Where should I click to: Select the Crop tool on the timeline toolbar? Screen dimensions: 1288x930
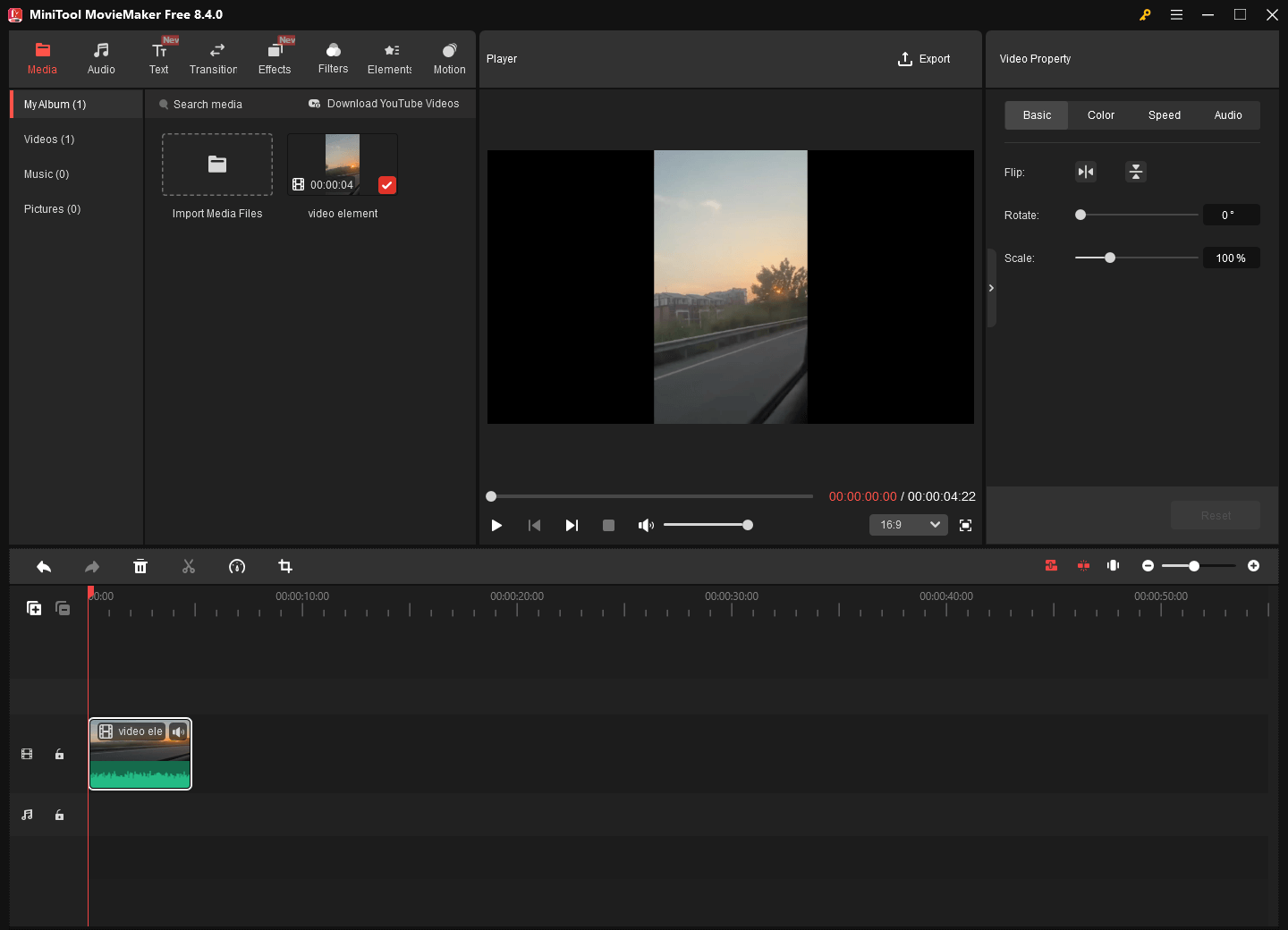284,566
